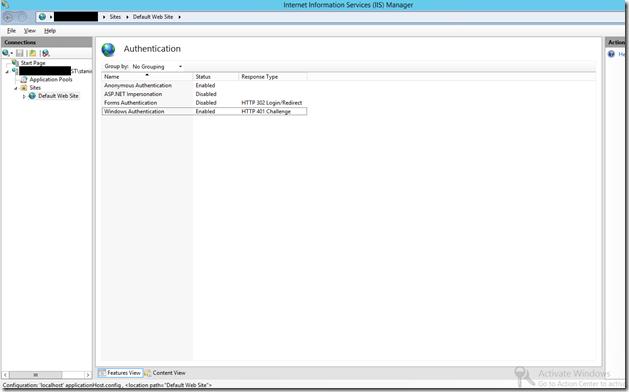Open the File menu
The height and width of the screenshot is (392, 629).
(11, 30)
